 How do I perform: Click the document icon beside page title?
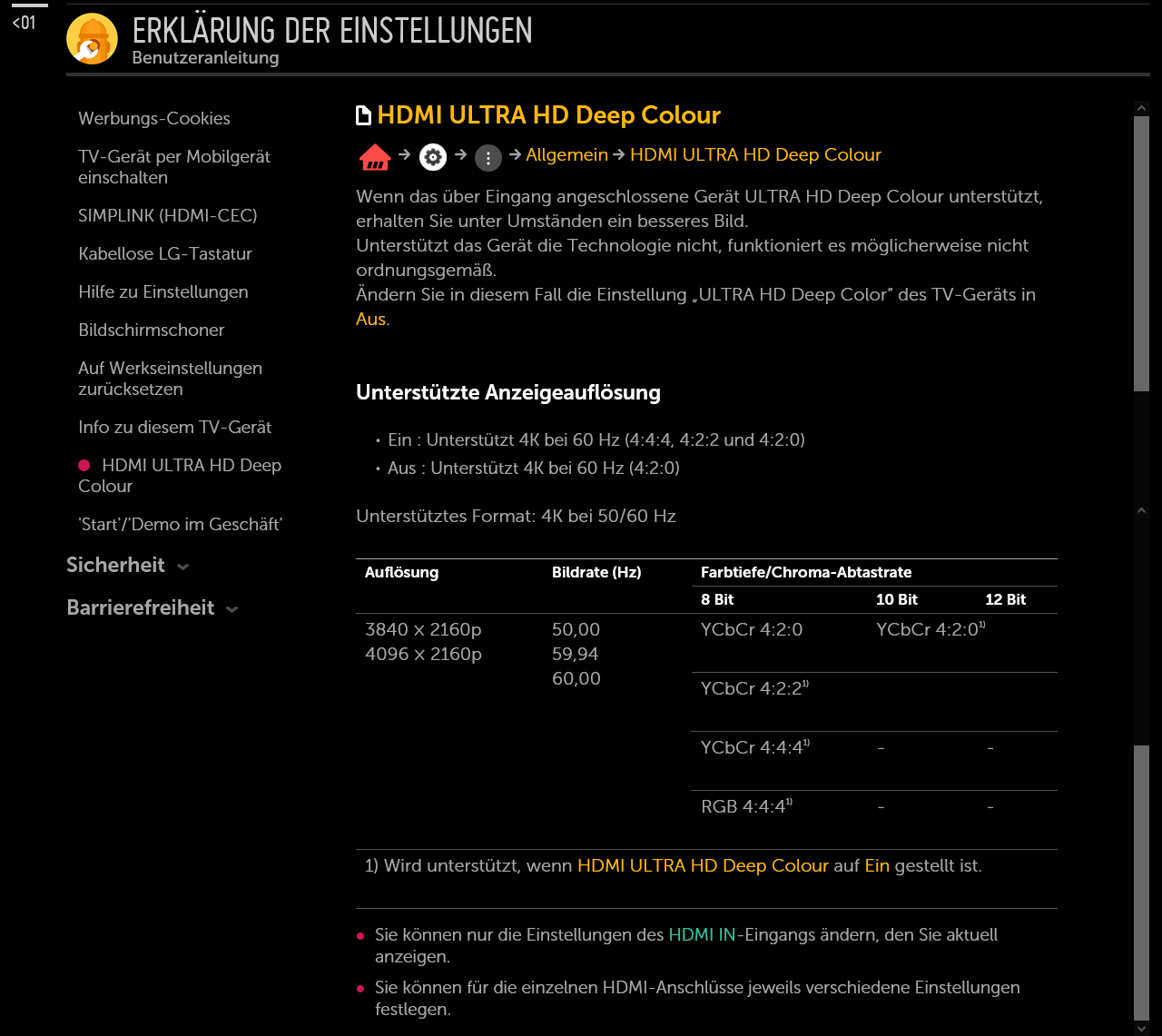tap(363, 115)
